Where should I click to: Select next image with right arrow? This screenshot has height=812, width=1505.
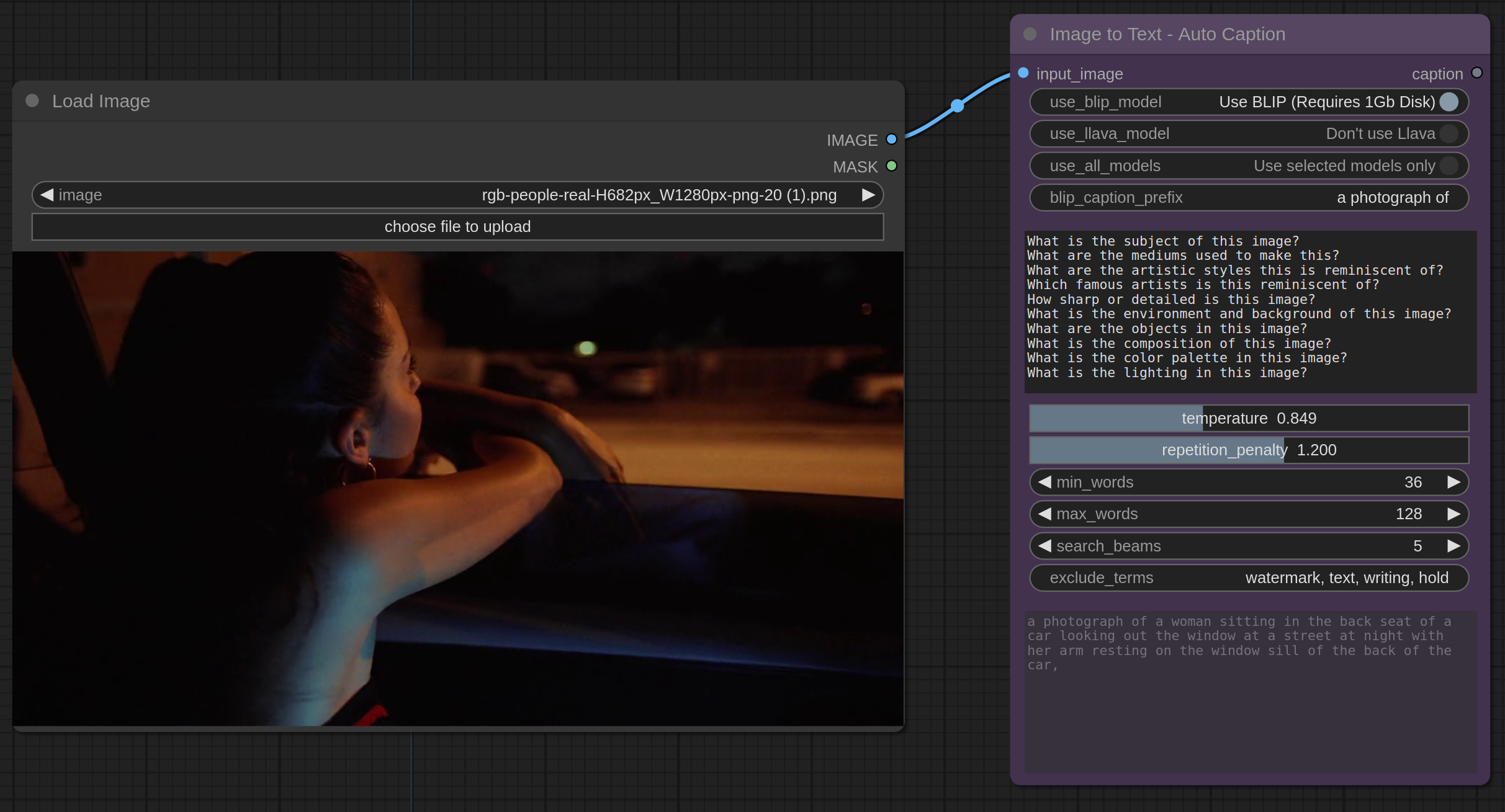coord(868,195)
